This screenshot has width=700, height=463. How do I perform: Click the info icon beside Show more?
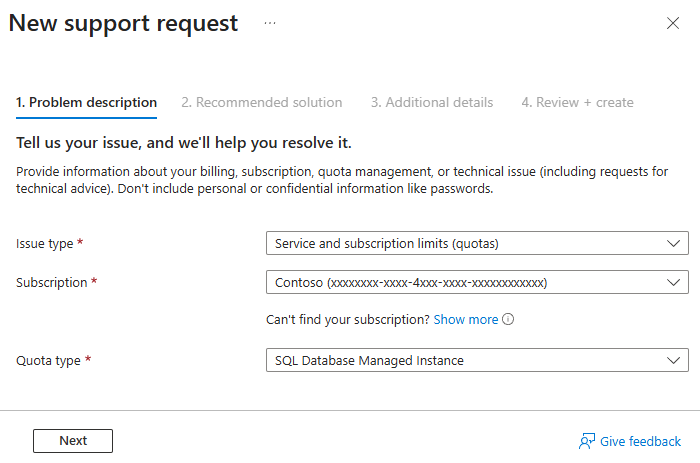click(508, 320)
